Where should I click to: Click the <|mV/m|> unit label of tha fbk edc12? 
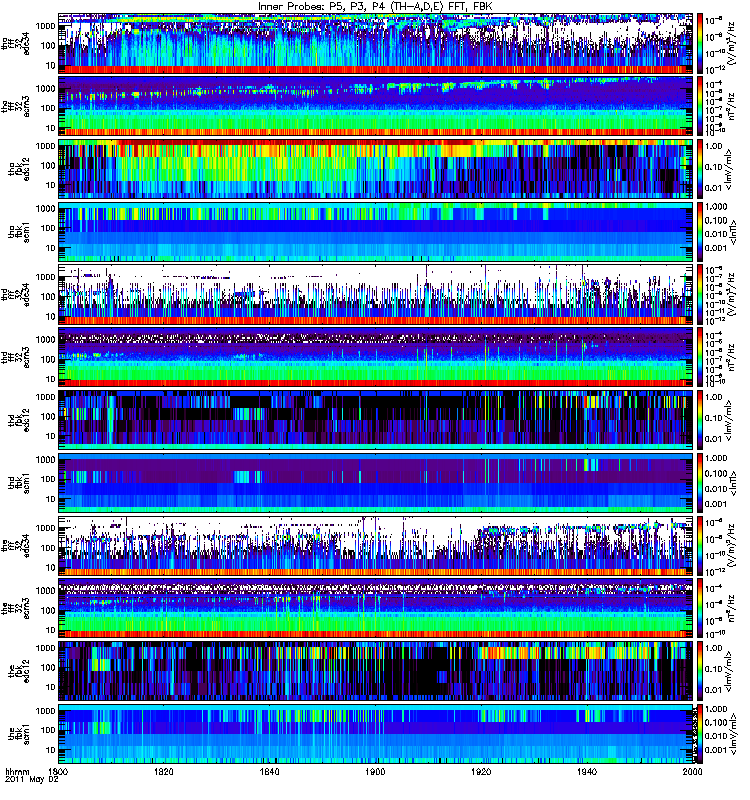(x=729, y=169)
